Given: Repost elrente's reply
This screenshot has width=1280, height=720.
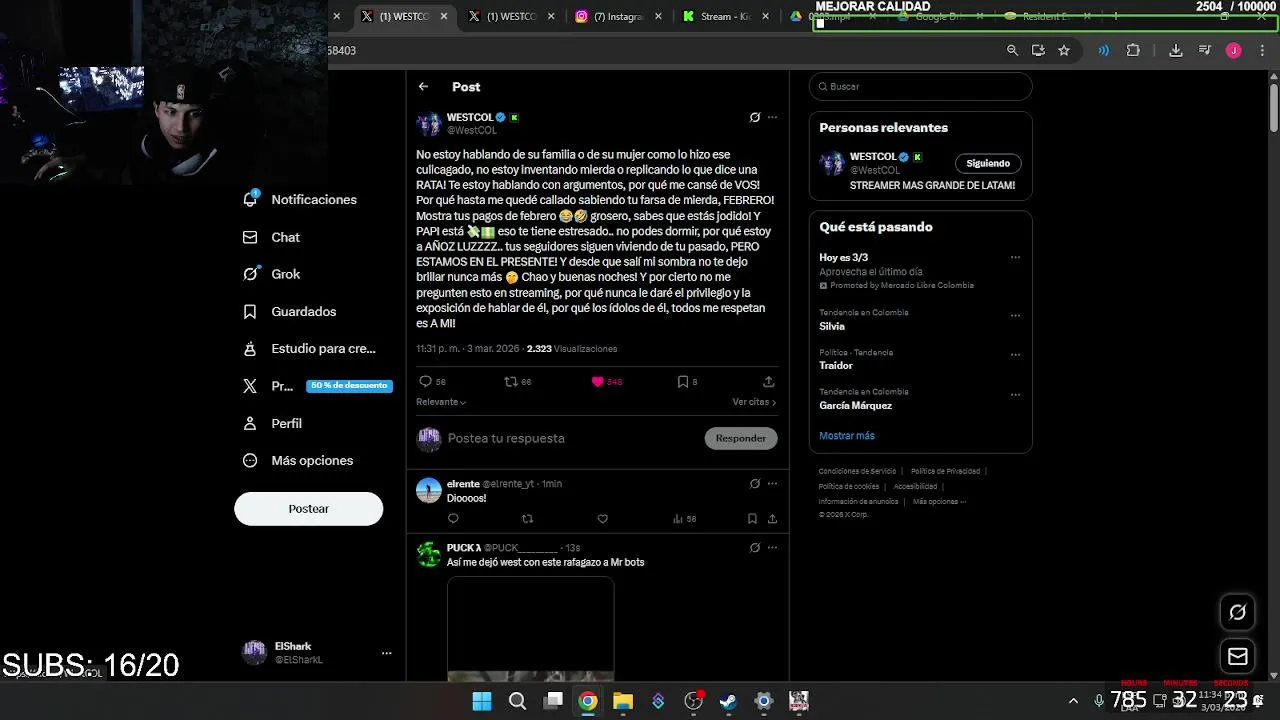Looking at the screenshot, I should [x=528, y=519].
